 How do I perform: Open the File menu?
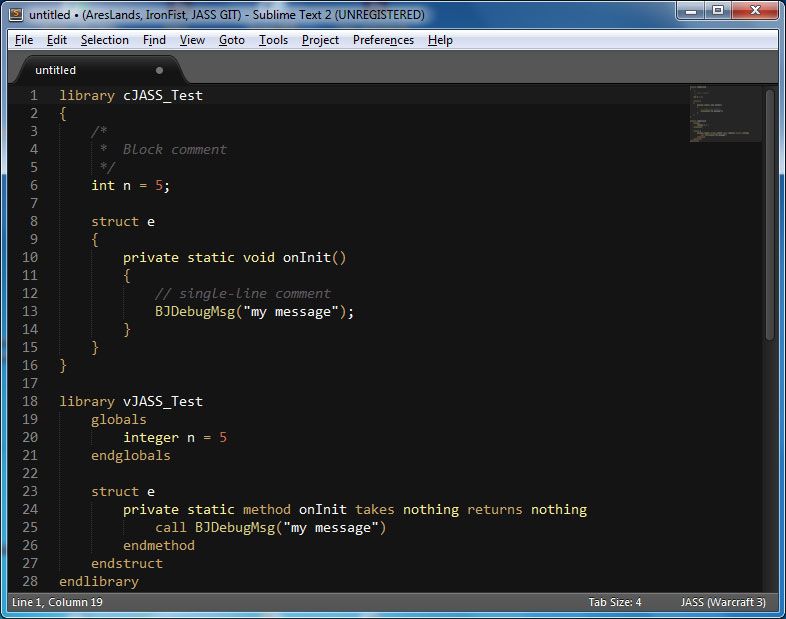click(x=24, y=40)
